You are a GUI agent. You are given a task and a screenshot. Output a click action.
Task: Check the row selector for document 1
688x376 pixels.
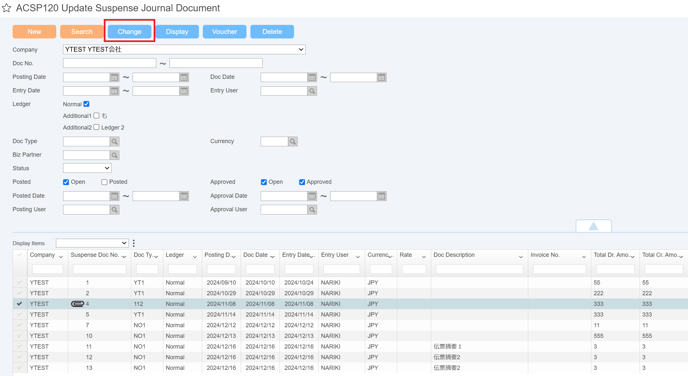(19, 283)
